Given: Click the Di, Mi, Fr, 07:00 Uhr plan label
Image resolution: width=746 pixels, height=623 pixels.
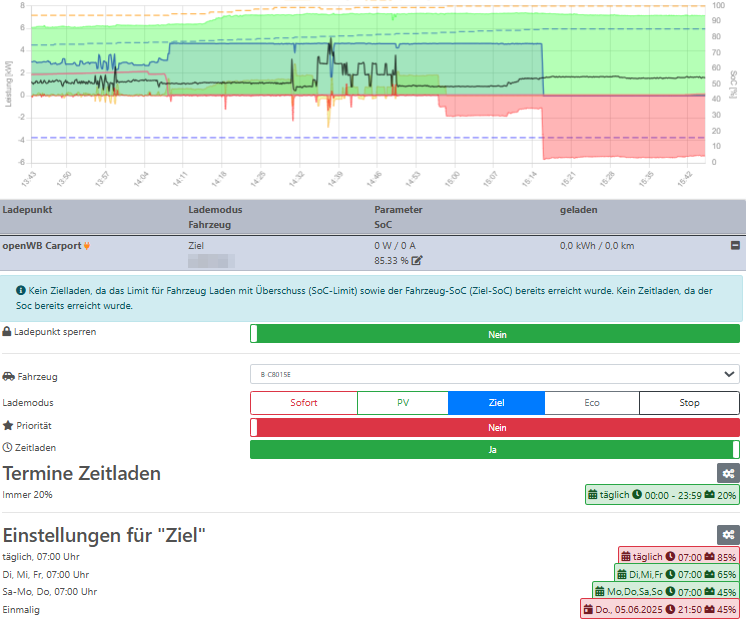Looking at the screenshot, I should pyautogui.click(x=46, y=574).
